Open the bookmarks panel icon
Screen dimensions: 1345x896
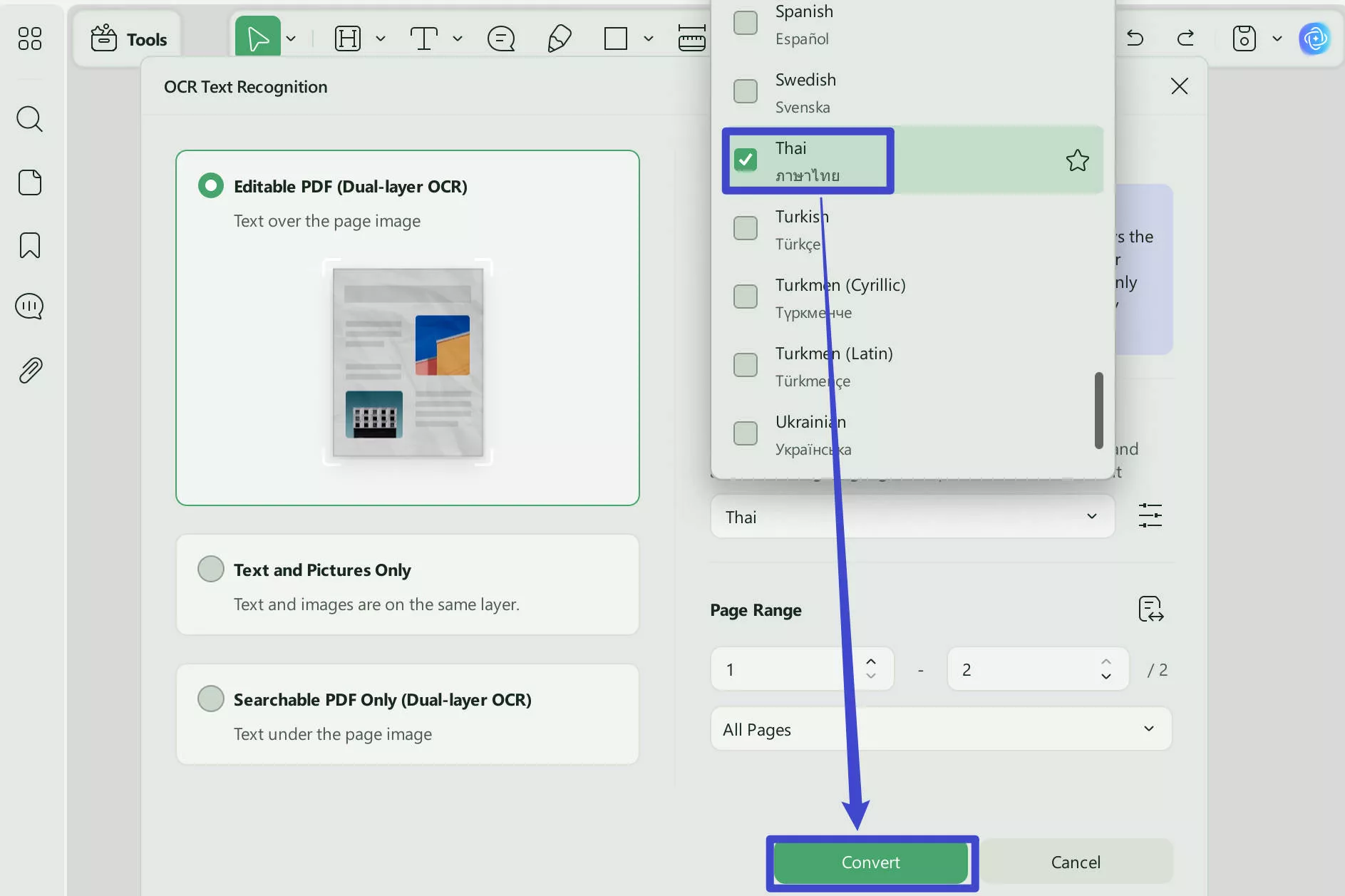pos(30,245)
